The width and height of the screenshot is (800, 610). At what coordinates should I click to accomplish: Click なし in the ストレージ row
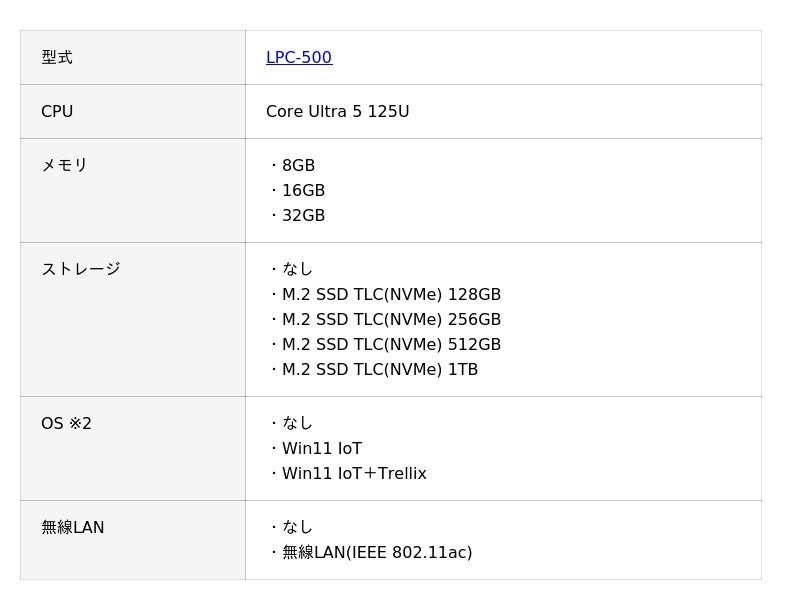click(x=297, y=269)
